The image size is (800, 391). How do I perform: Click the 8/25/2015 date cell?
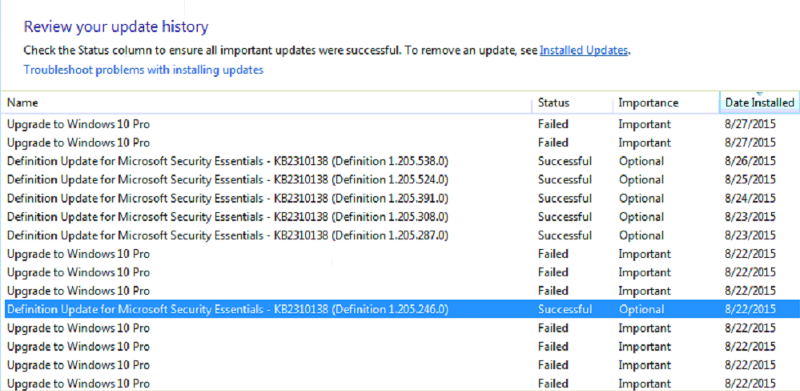[750, 180]
